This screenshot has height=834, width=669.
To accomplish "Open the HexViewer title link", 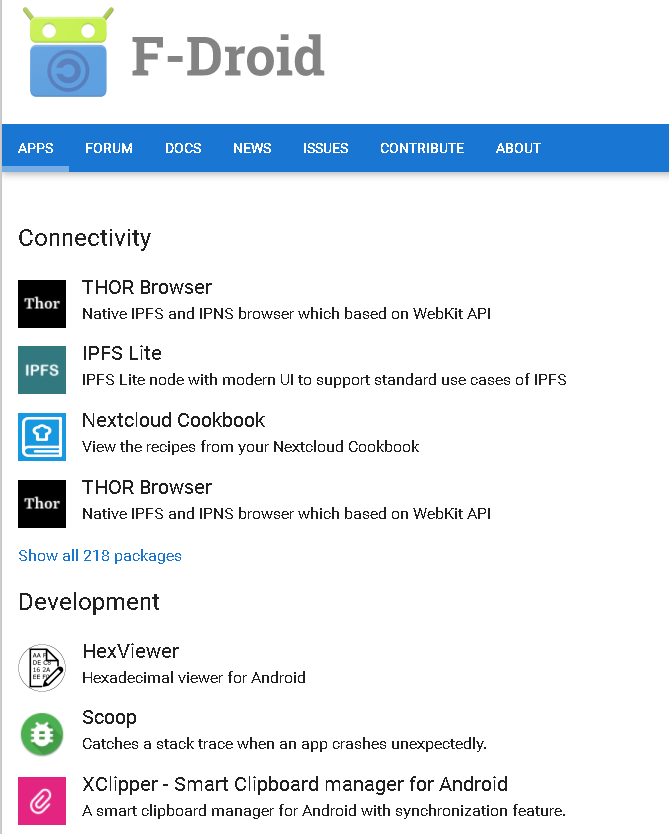I will coord(131,651).
